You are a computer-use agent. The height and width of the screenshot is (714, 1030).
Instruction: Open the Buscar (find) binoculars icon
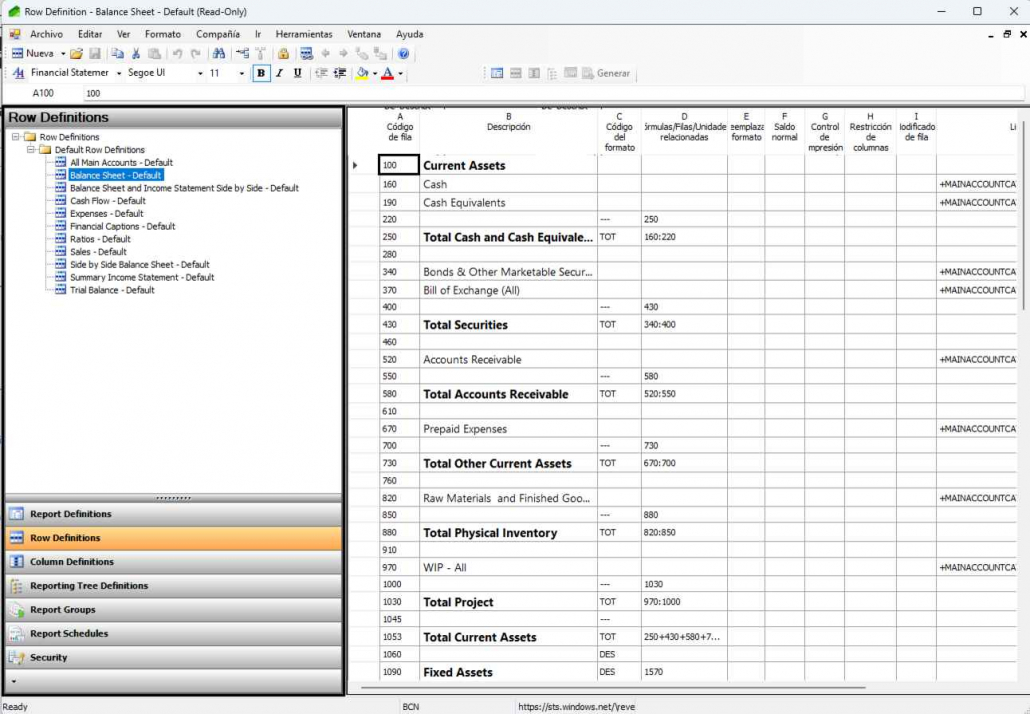219,53
